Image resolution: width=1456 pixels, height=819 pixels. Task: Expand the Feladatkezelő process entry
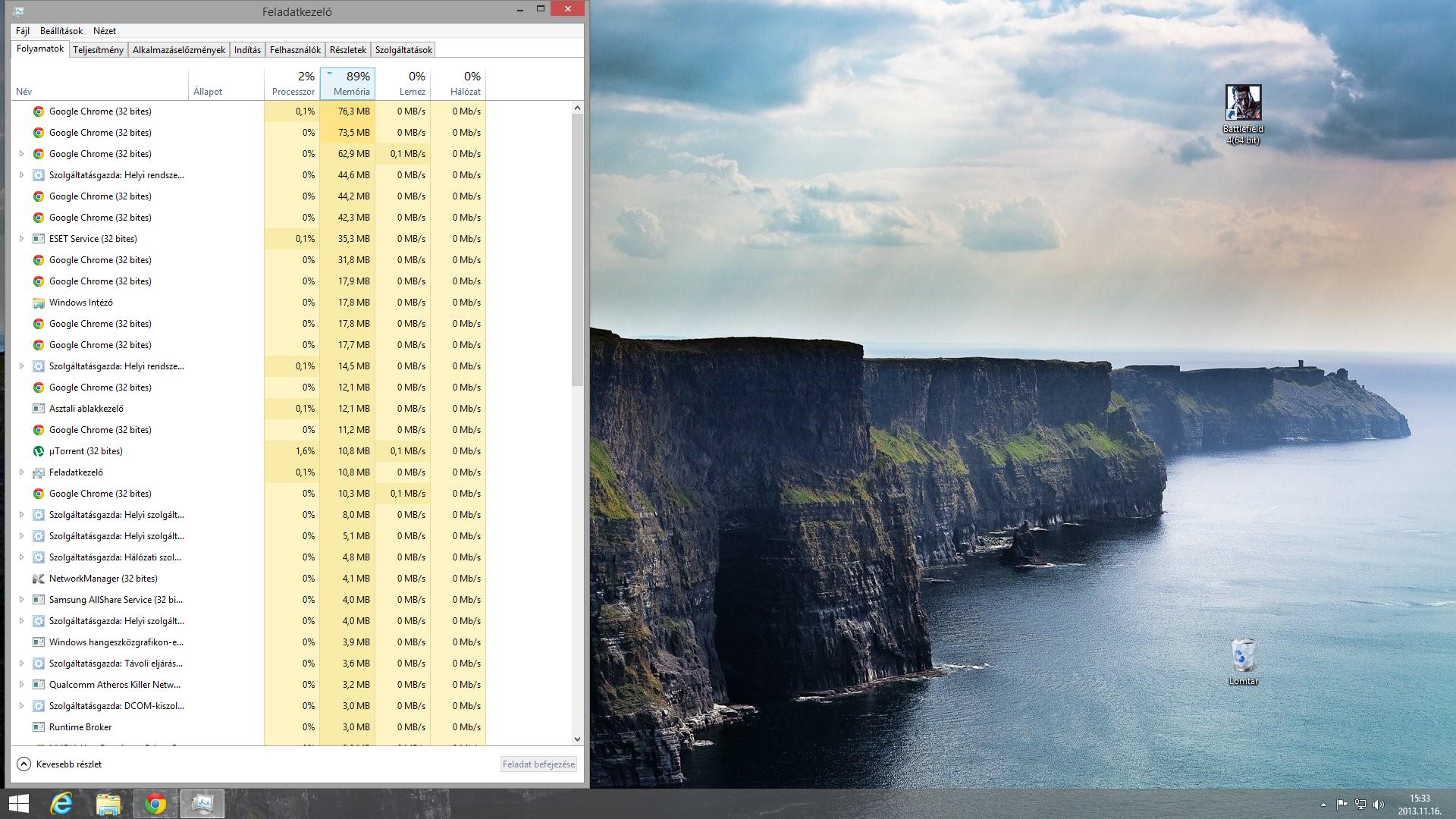coord(21,472)
